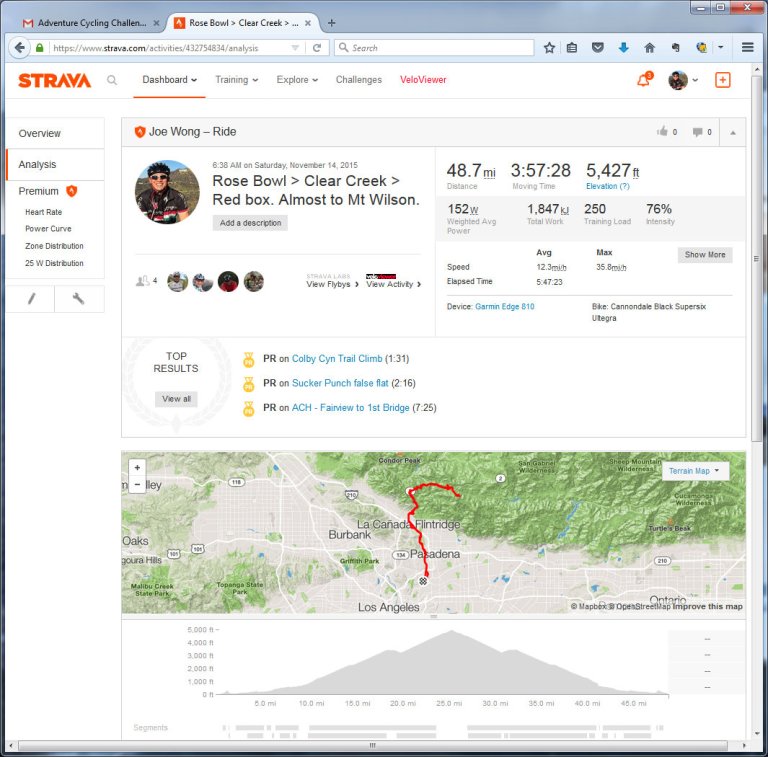Click the orange plus upload icon
Image resolution: width=768 pixels, height=757 pixels.
(722, 80)
